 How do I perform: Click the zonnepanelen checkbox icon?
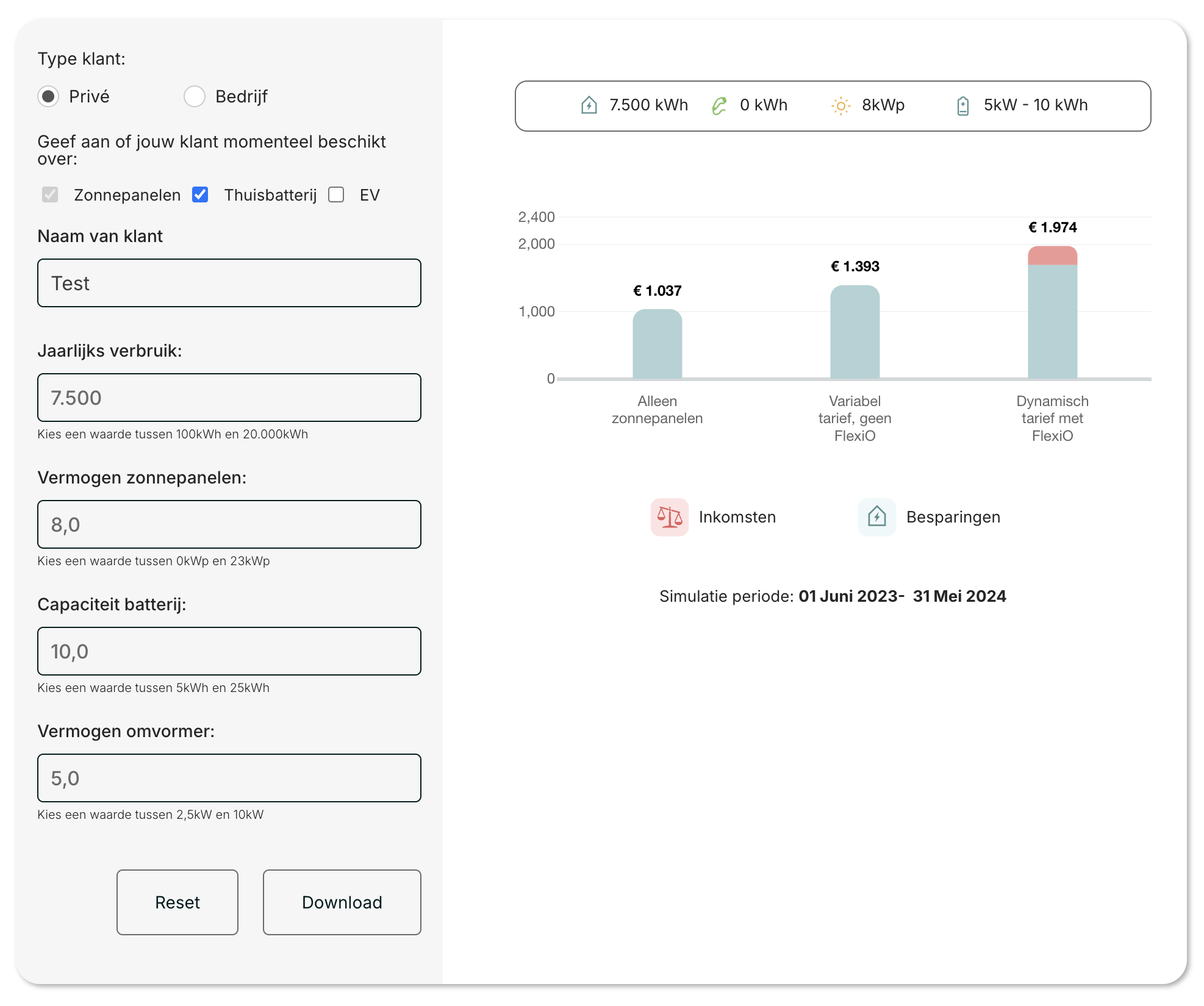52,195
